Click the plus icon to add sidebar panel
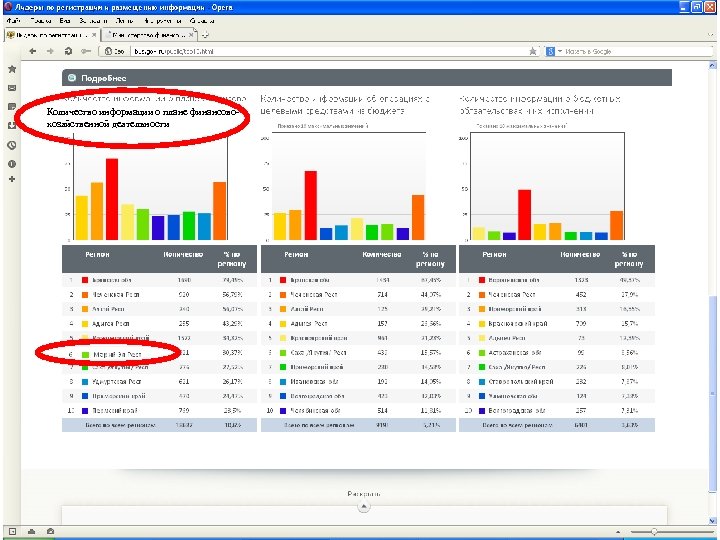The height and width of the screenshot is (540, 720). tap(12, 179)
